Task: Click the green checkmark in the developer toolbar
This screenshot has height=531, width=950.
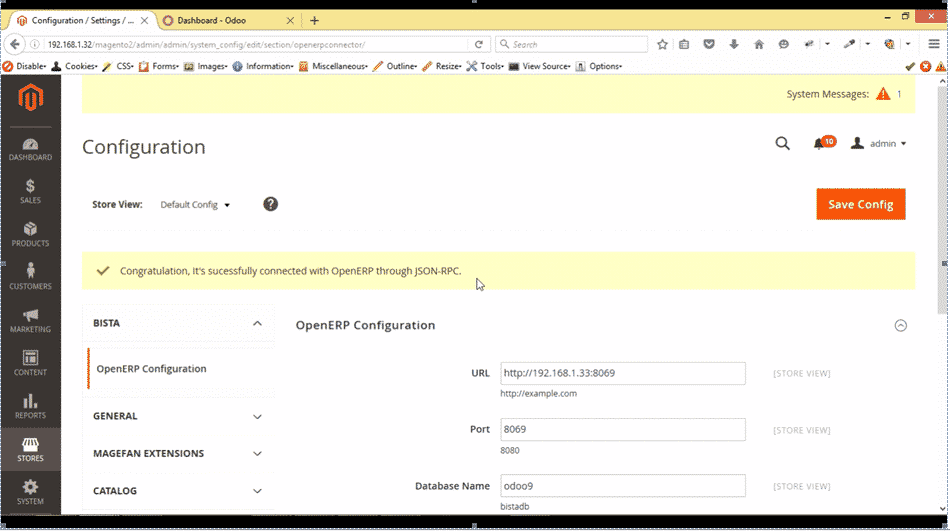Action: [x=910, y=67]
